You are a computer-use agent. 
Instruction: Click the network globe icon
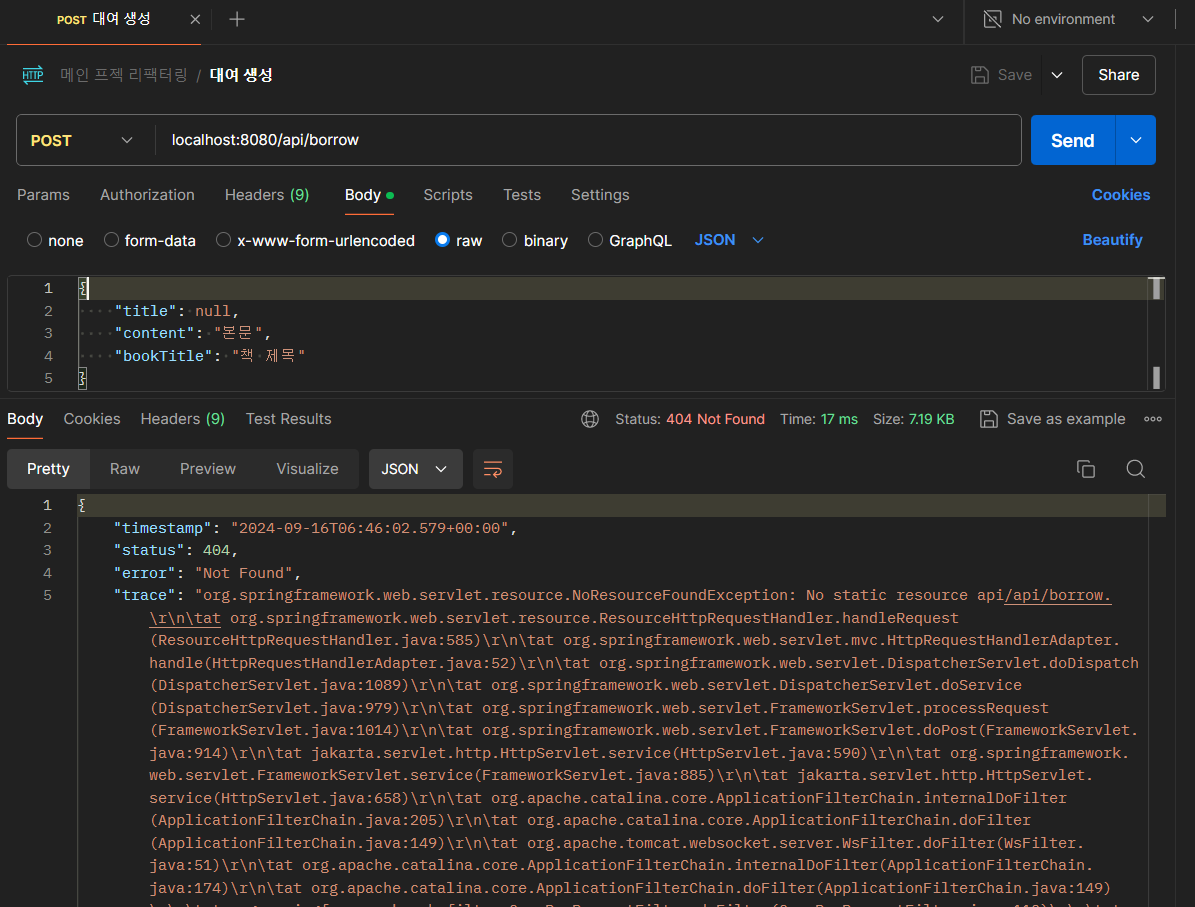tap(590, 419)
